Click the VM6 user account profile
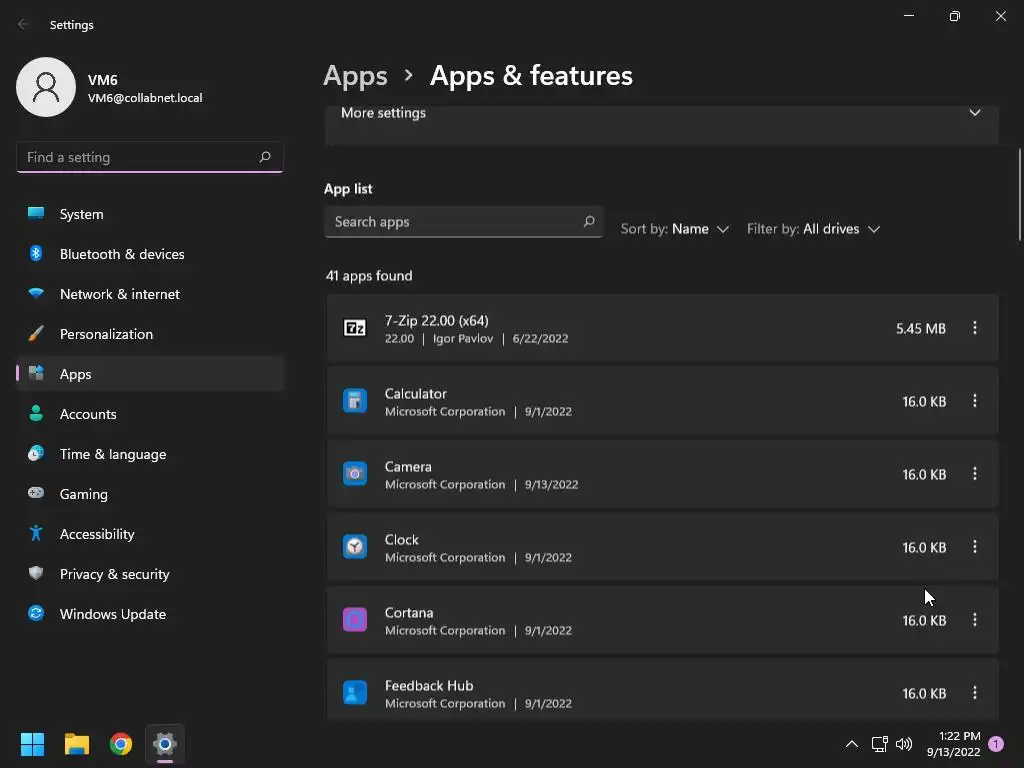The width and height of the screenshot is (1024, 768). coord(110,88)
